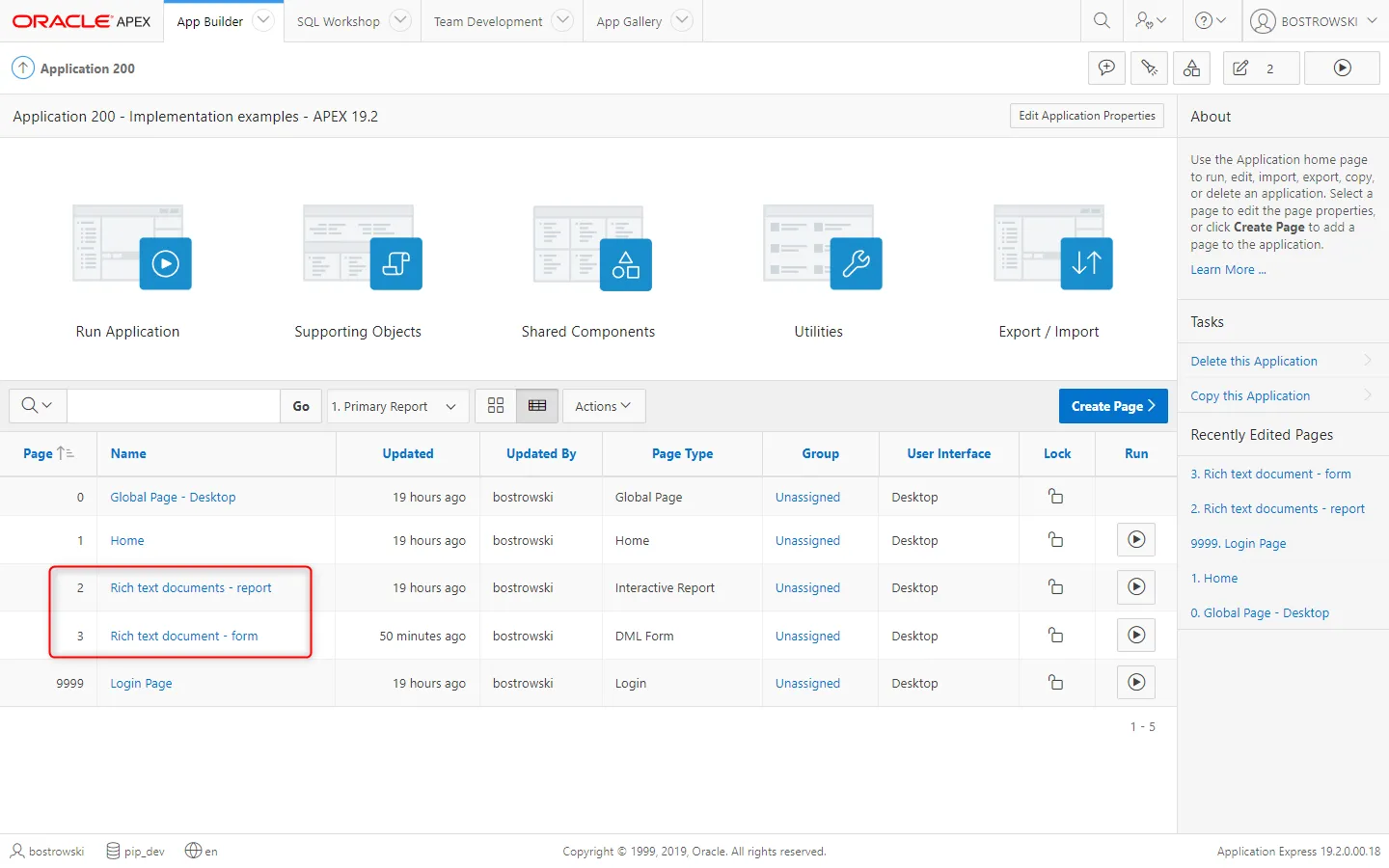Click the Delete this Application link
1389x868 pixels.
click(1253, 361)
